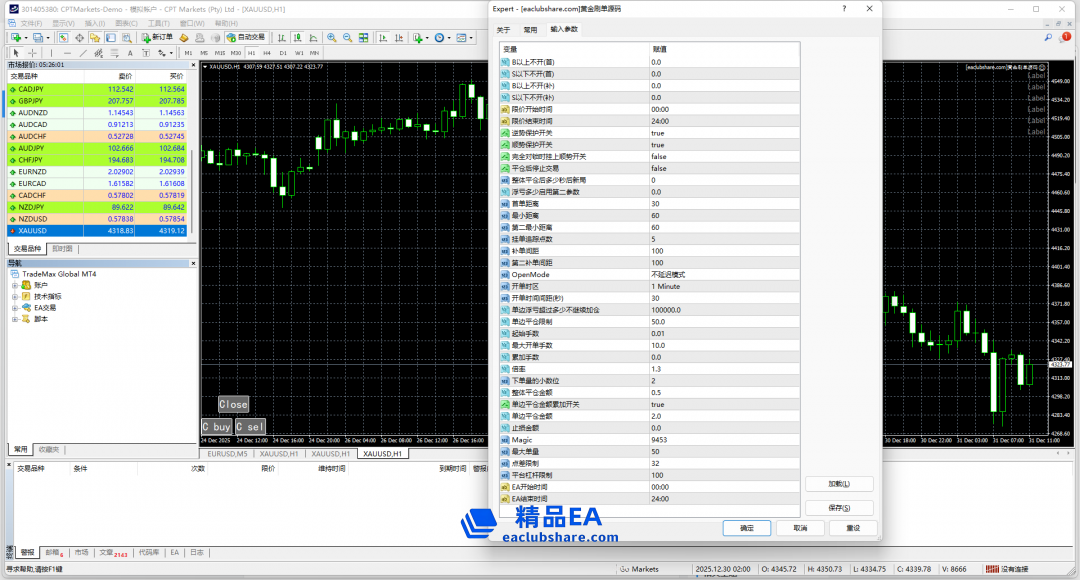1080x580 pixels.
Task: Select the trendline drawing tool
Action: pos(83,53)
